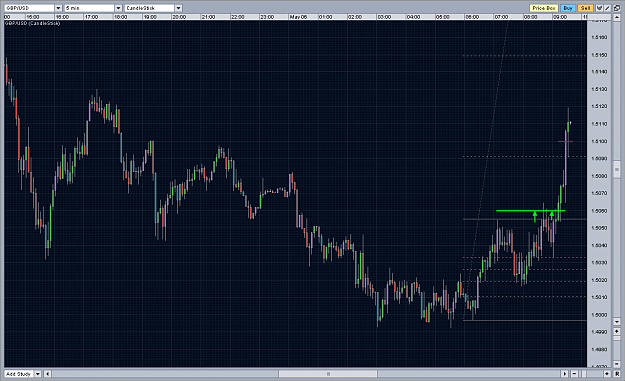The width and height of the screenshot is (625, 381).
Task: Click the 17:00 time axis label
Action: pos(91,17)
